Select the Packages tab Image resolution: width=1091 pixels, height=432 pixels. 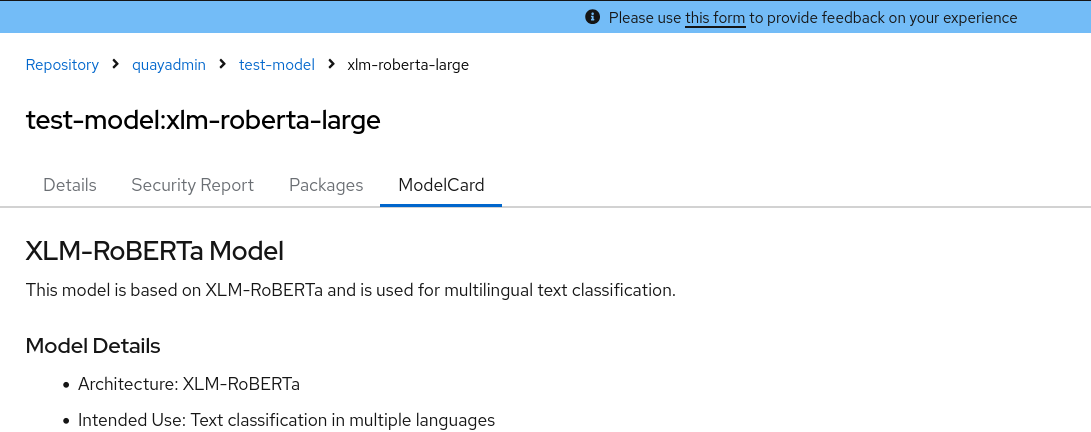coord(326,185)
